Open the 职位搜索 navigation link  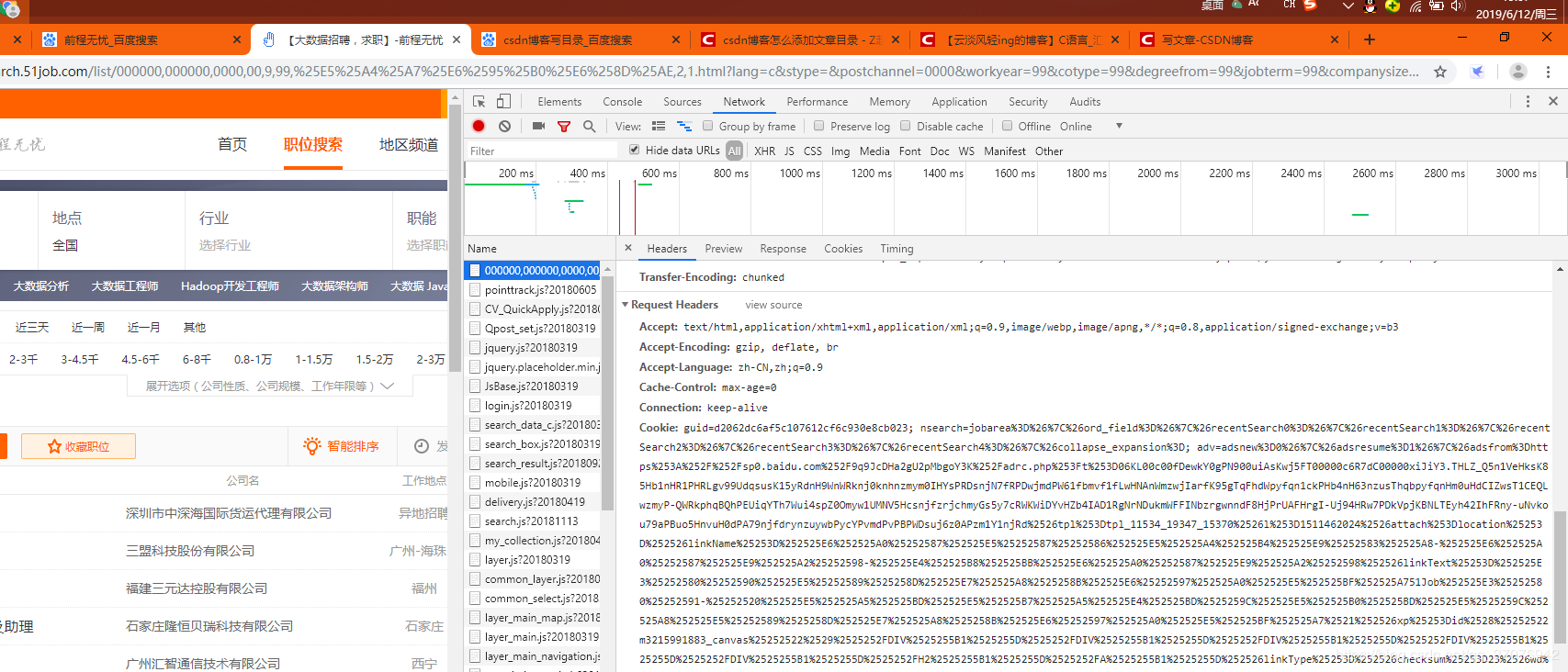point(313,144)
